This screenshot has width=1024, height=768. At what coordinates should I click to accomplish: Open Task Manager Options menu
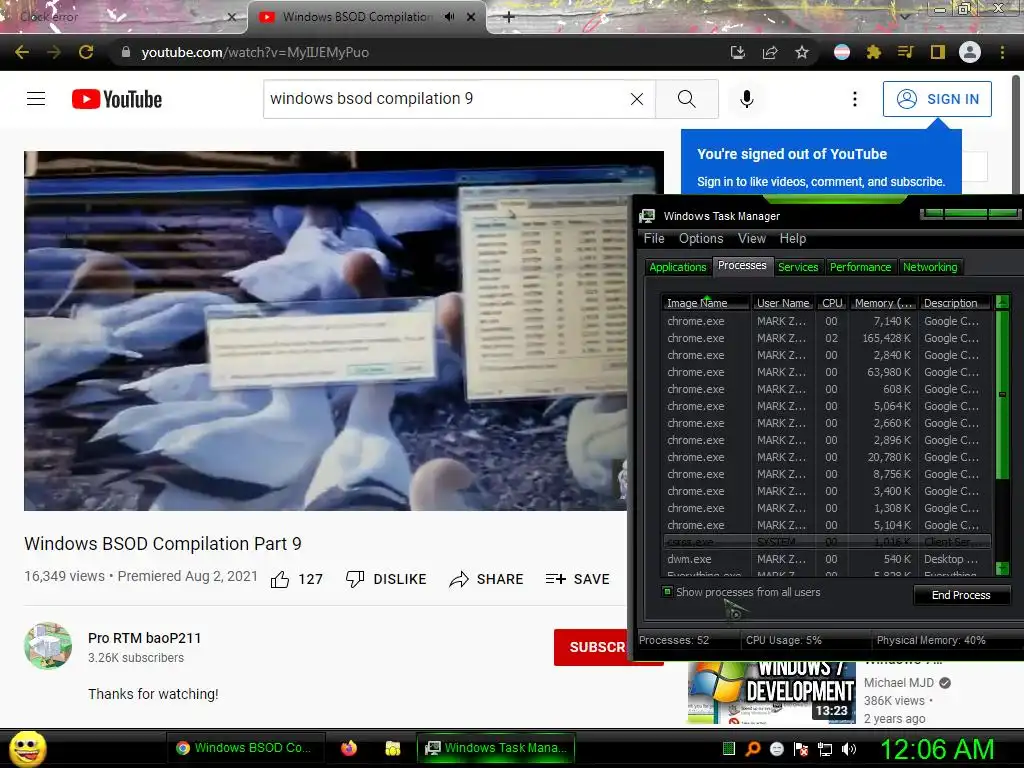pos(701,238)
